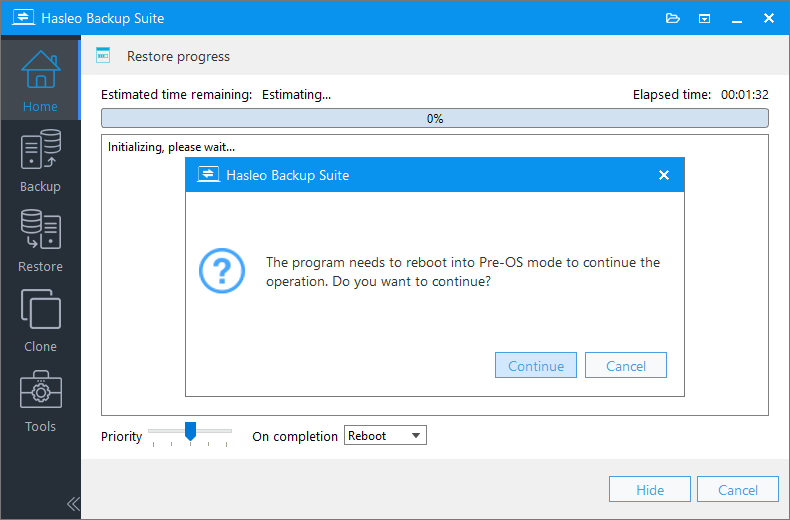Cancel the restore using bottom Cancel button
This screenshot has height=520, width=790.
(x=738, y=489)
